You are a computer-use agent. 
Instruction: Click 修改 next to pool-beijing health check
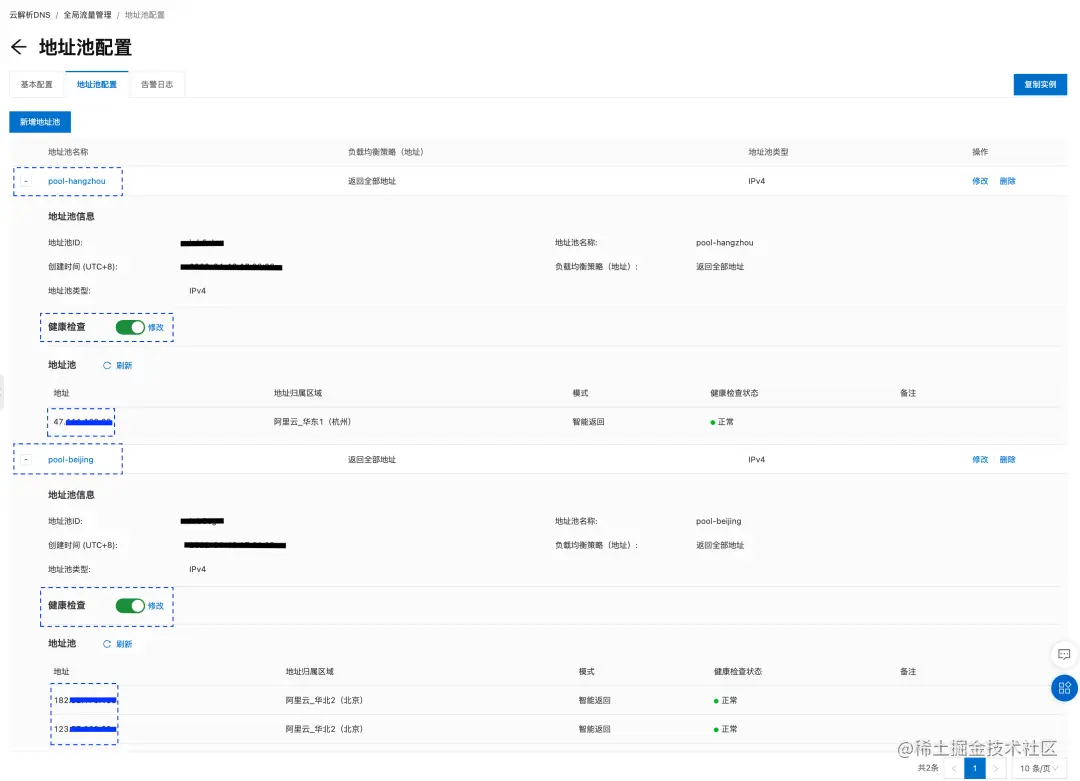tap(156, 606)
